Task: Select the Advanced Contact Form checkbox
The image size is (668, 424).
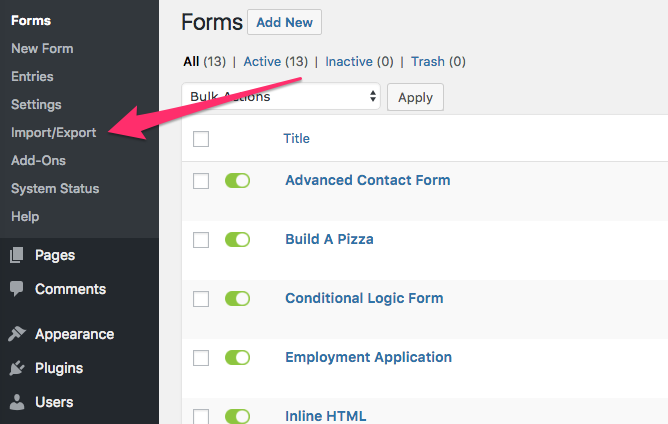Action: [x=201, y=181]
